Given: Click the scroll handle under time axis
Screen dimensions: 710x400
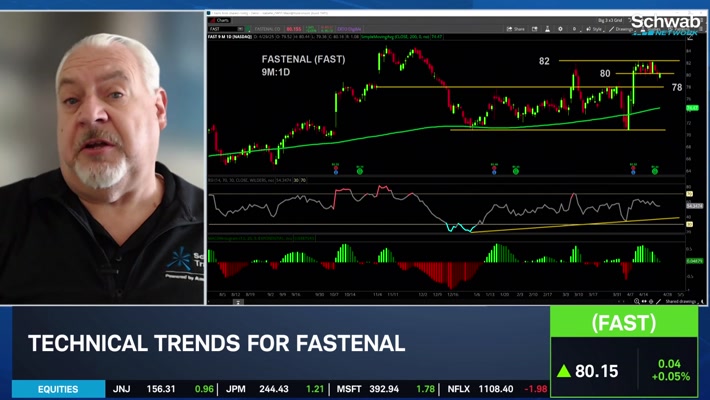Looking at the screenshot, I should [238, 302].
